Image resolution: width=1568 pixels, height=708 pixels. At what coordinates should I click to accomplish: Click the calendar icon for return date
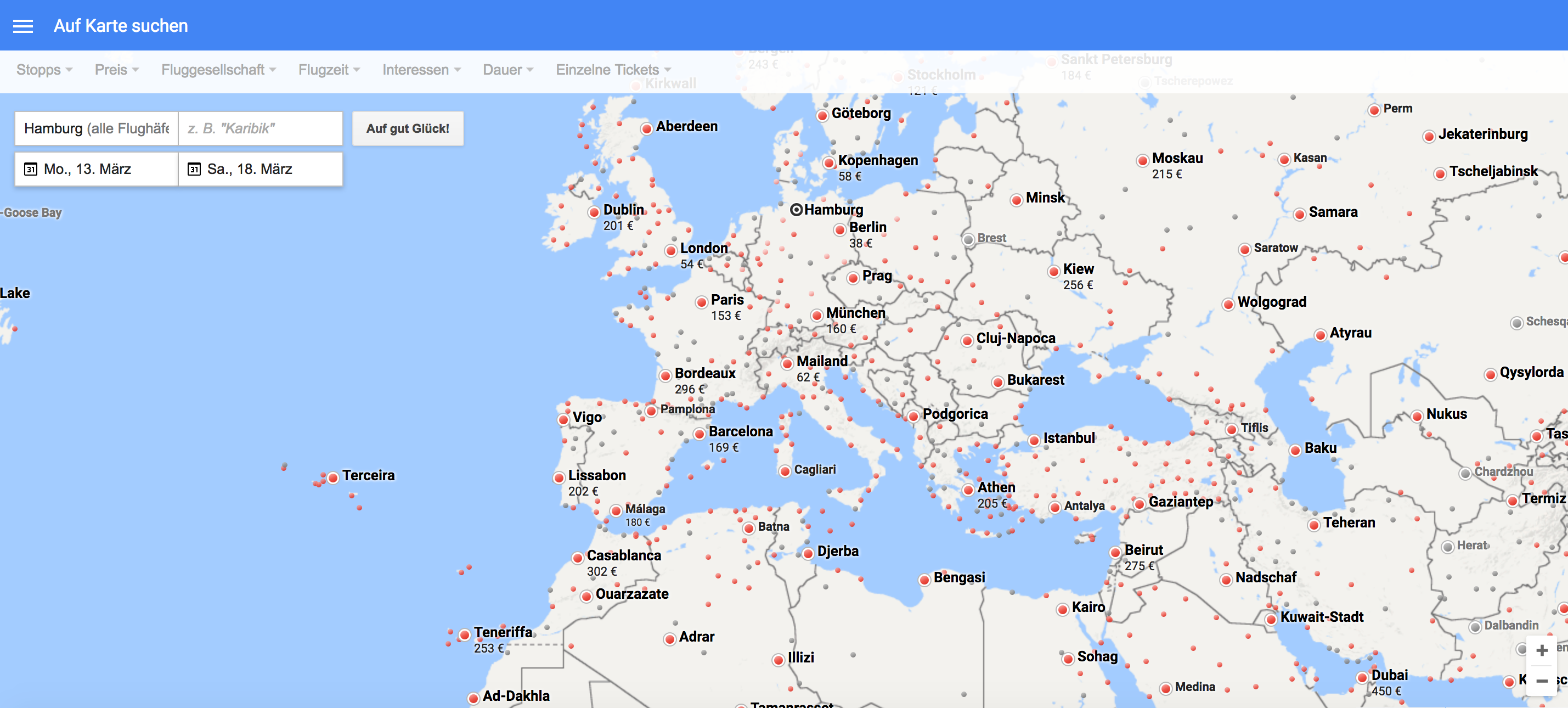194,168
